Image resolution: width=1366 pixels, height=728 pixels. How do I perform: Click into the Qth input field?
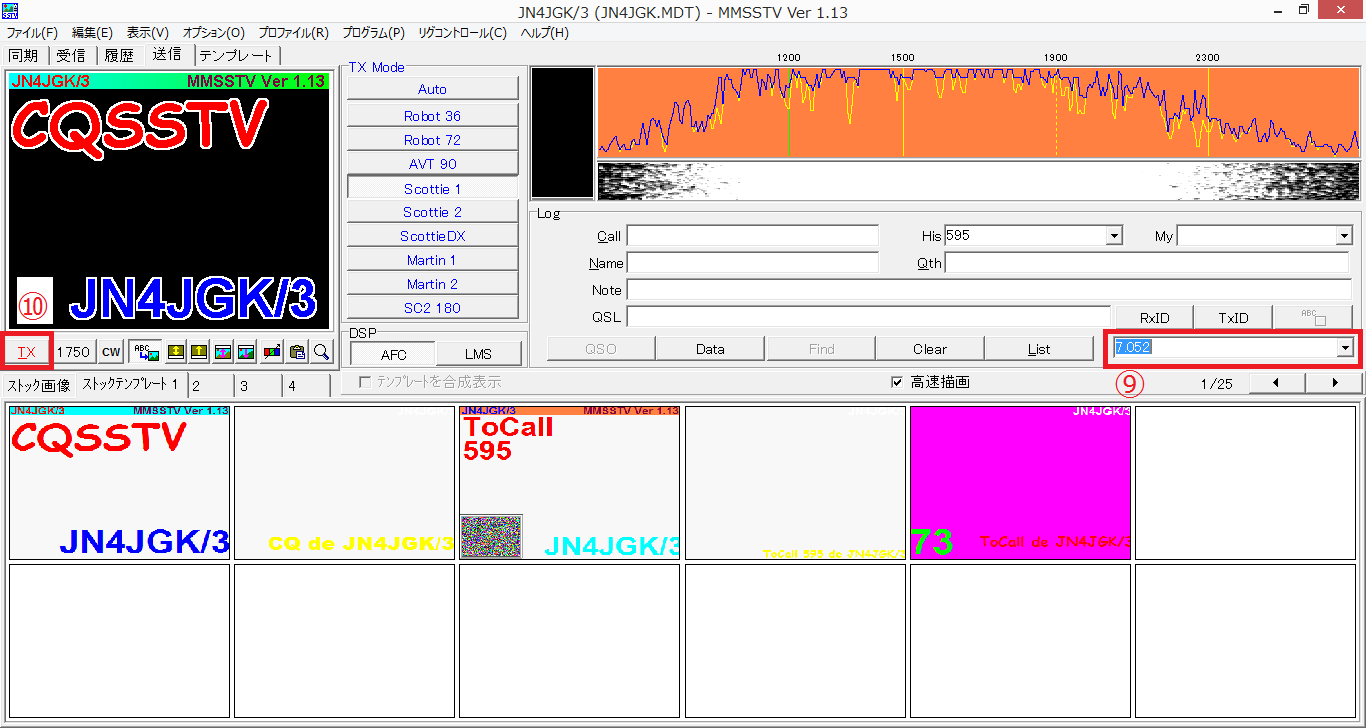(1147, 263)
